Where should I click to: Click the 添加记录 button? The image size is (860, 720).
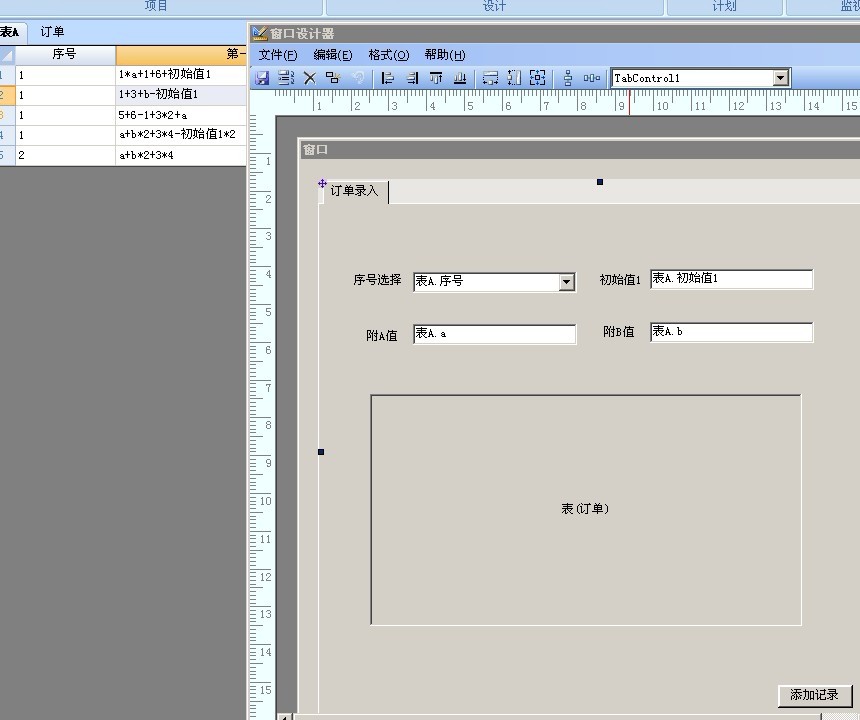(814, 695)
